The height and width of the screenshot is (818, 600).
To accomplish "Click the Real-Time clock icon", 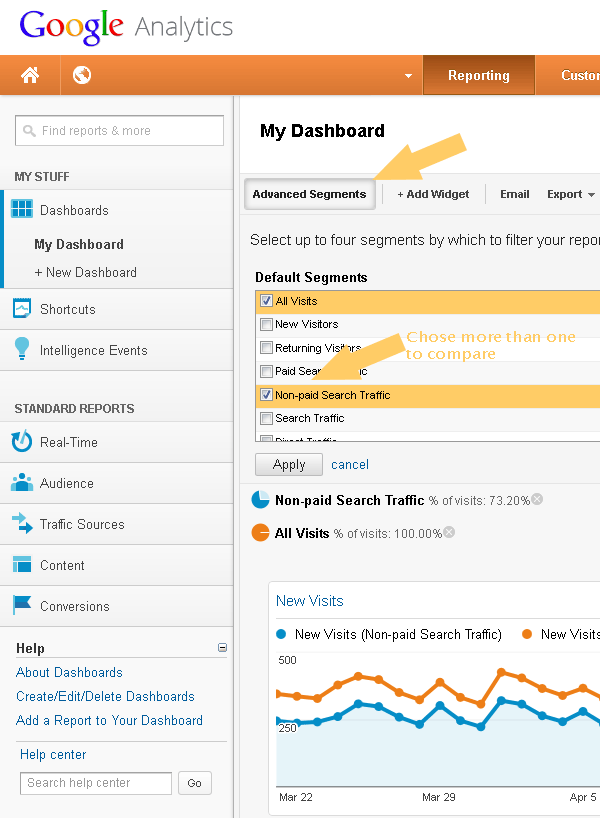I will [22, 441].
